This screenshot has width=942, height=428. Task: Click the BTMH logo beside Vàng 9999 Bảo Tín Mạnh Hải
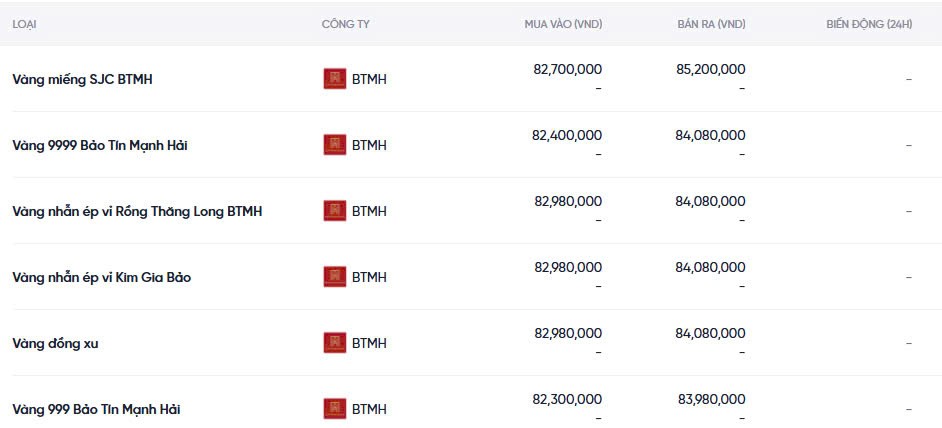(x=334, y=145)
